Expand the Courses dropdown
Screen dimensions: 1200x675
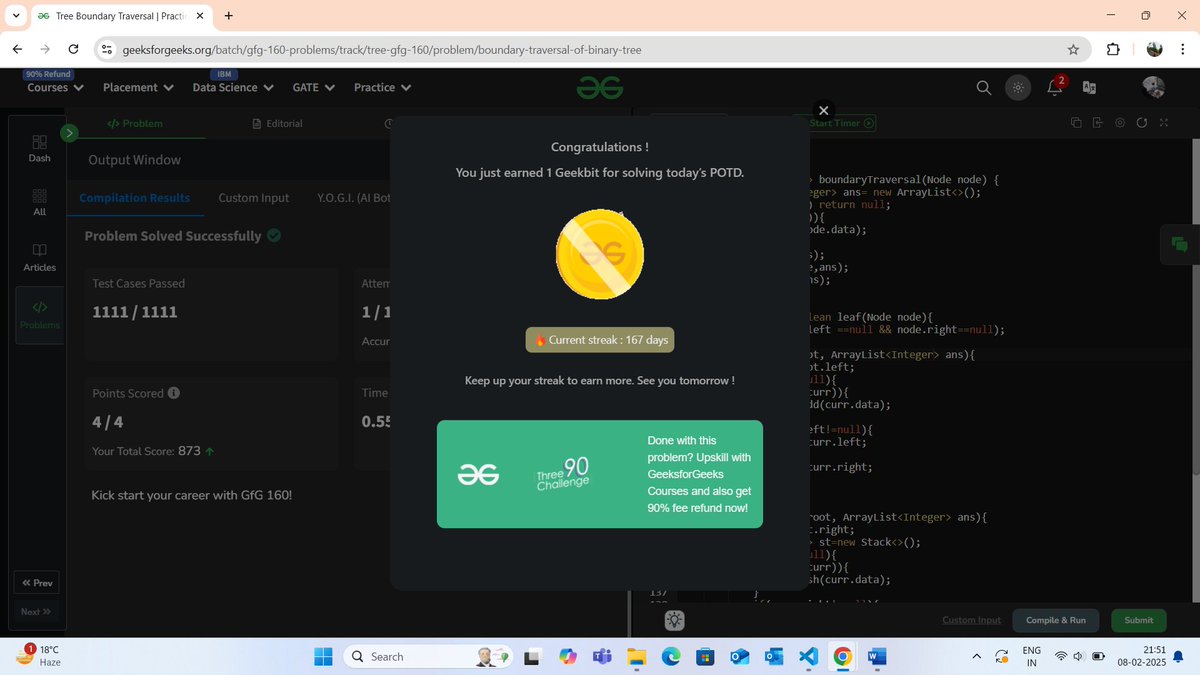55,87
